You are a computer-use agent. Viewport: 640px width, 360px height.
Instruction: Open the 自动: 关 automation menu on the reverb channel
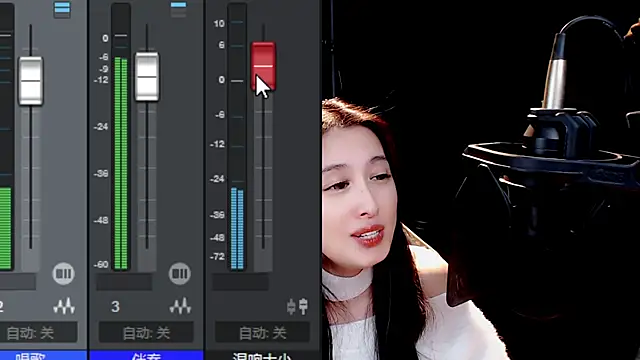[262, 333]
